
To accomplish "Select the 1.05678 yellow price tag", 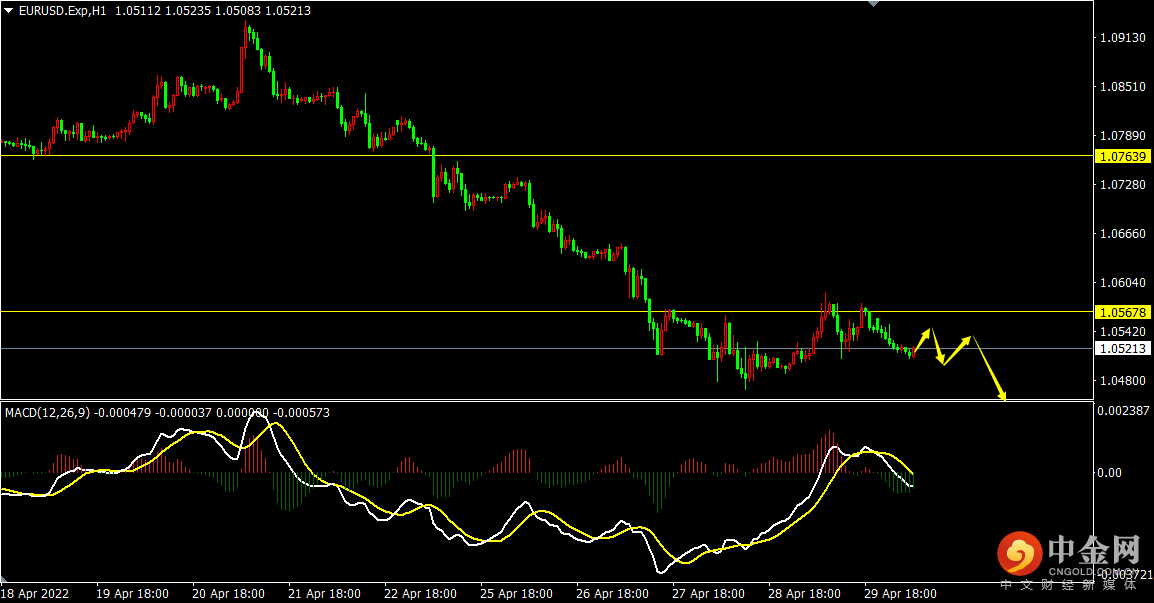I will [1123, 313].
